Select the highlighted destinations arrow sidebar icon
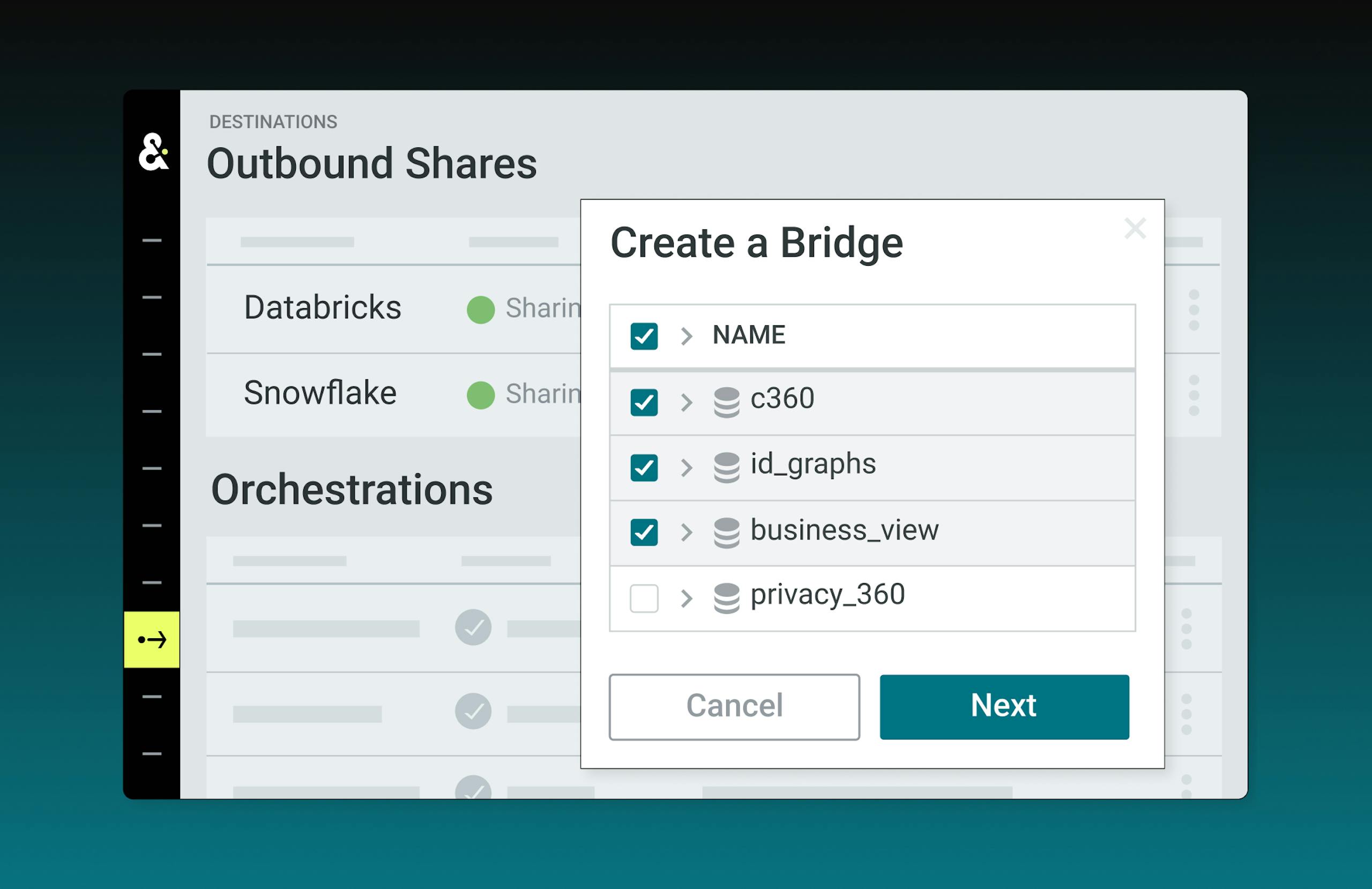Viewport: 1372px width, 889px height. coord(152,639)
